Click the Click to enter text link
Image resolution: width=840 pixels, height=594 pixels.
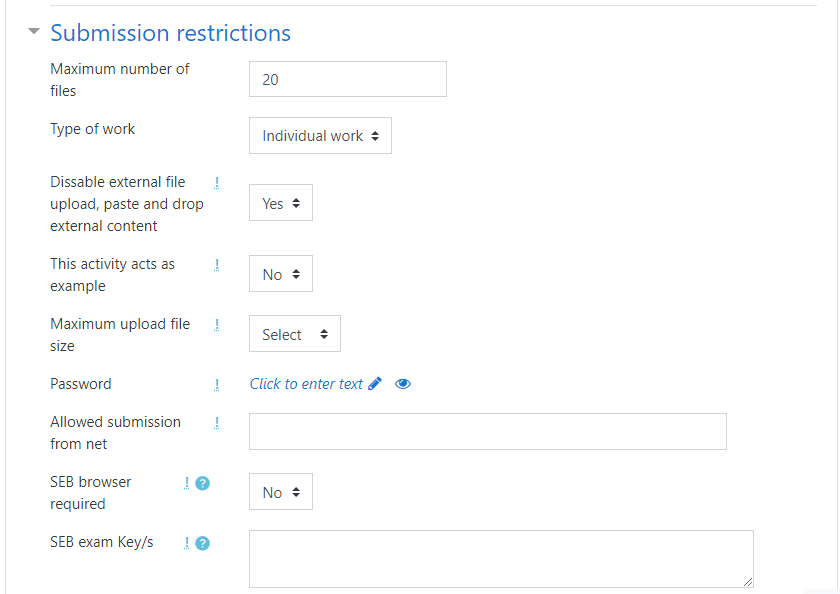(x=306, y=383)
